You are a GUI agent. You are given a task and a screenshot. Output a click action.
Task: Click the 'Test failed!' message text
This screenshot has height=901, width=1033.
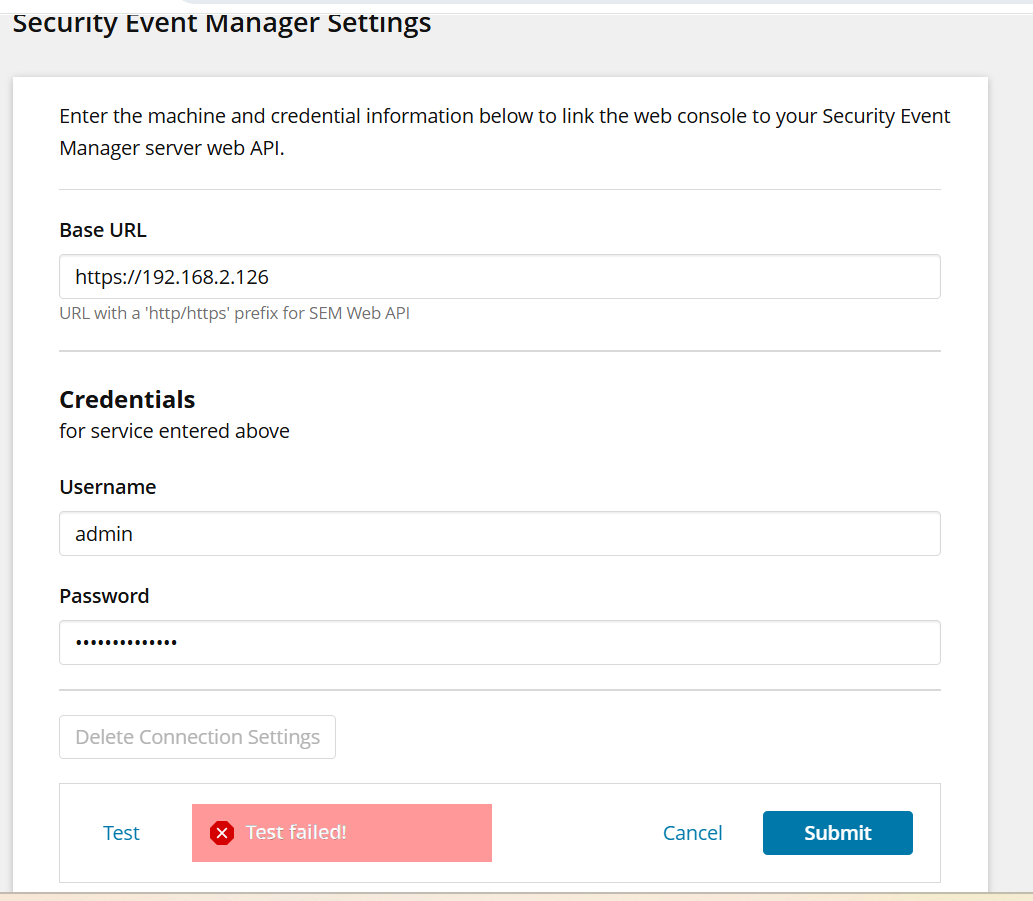296,833
